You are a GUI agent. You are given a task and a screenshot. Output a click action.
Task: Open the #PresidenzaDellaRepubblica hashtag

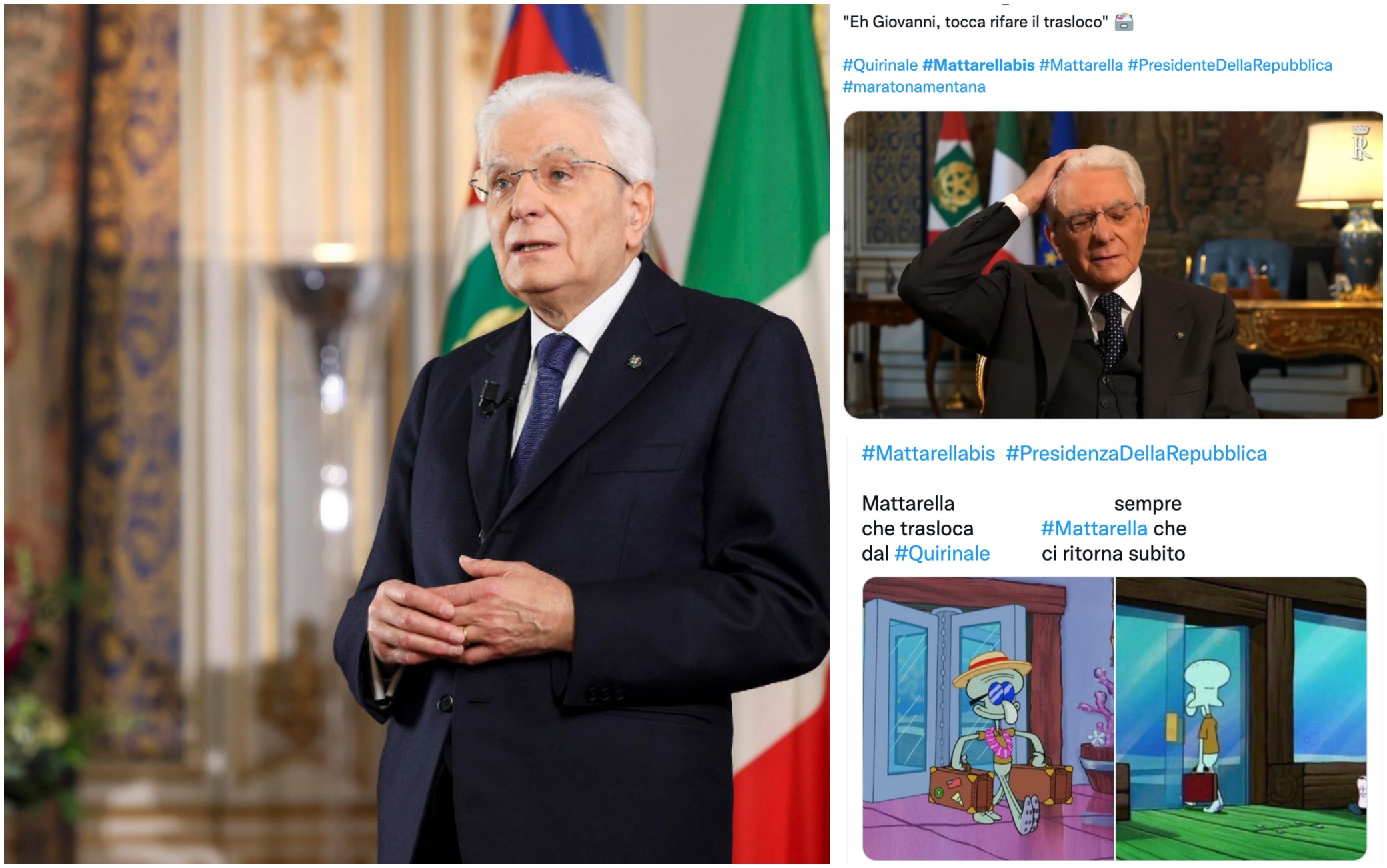(x=1136, y=453)
